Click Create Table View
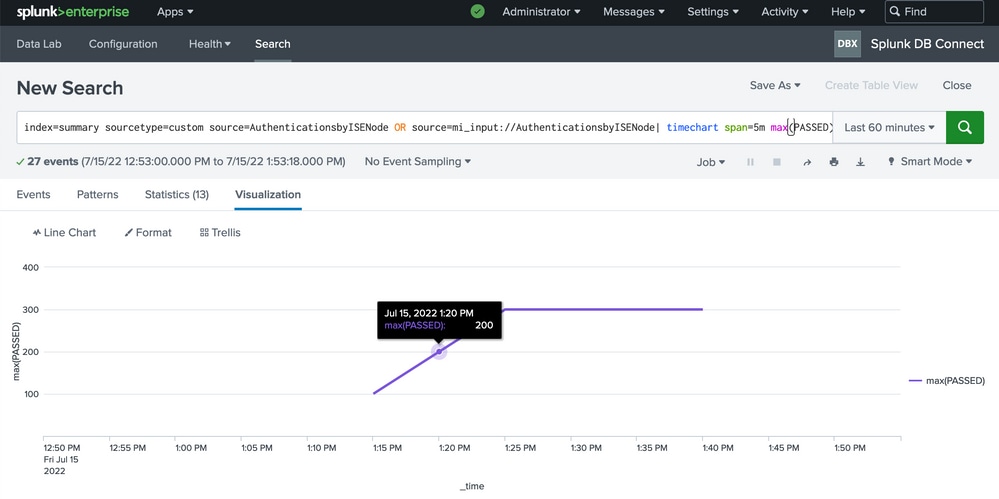 871,85
